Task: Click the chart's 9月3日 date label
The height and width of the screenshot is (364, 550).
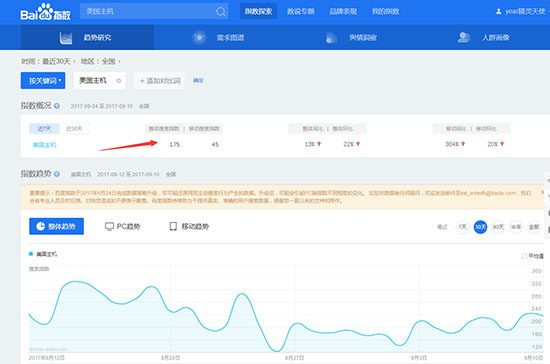Action: (x=419, y=358)
